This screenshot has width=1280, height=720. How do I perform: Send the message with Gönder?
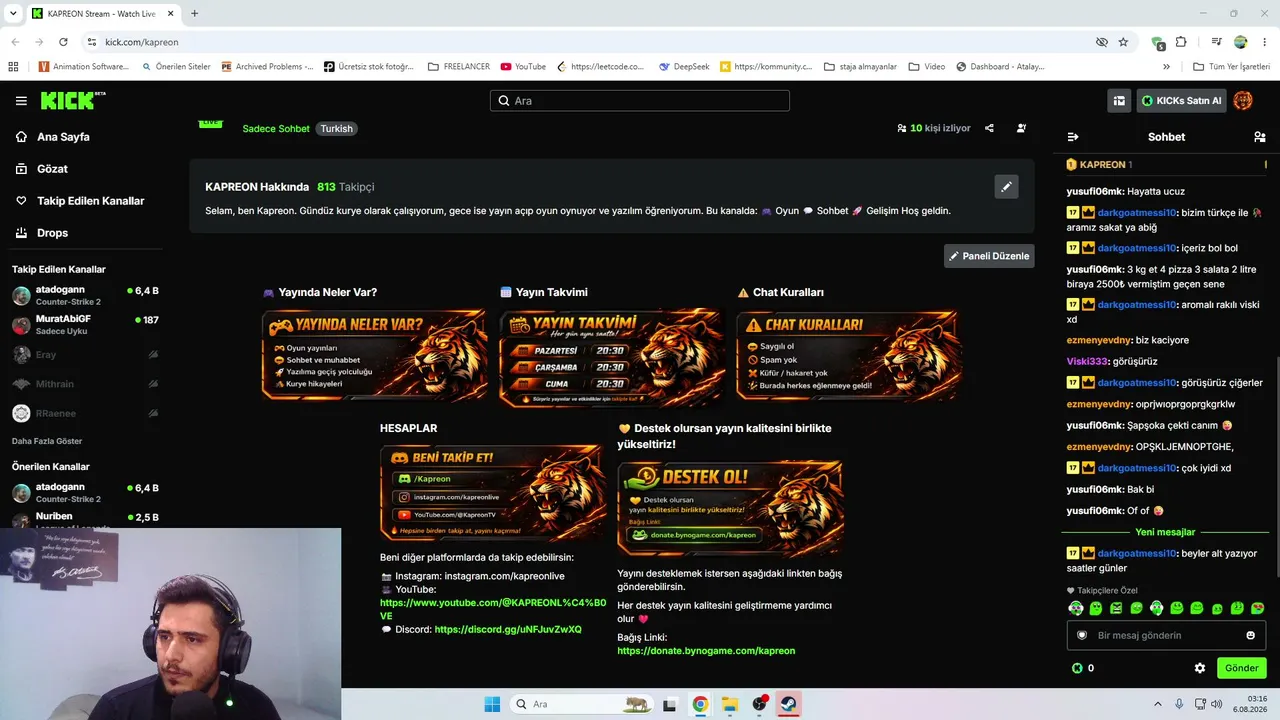pos(1241,668)
